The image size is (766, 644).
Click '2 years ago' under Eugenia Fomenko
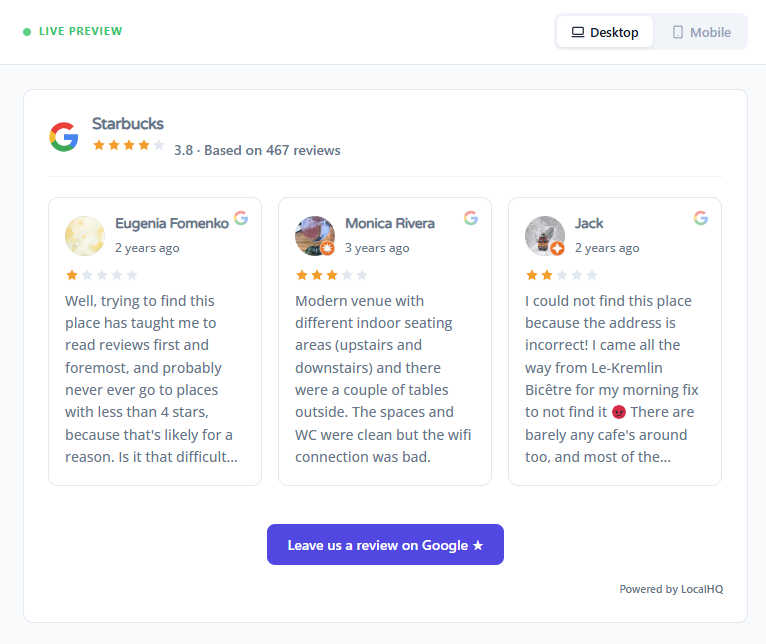[147, 248]
